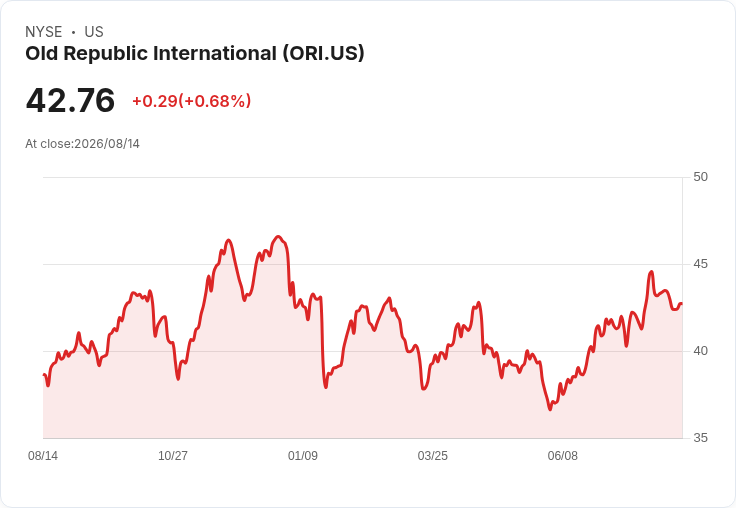Viewport: 736px width, 508px height.
Task: Click the 50 y-axis price label
Action: point(700,177)
